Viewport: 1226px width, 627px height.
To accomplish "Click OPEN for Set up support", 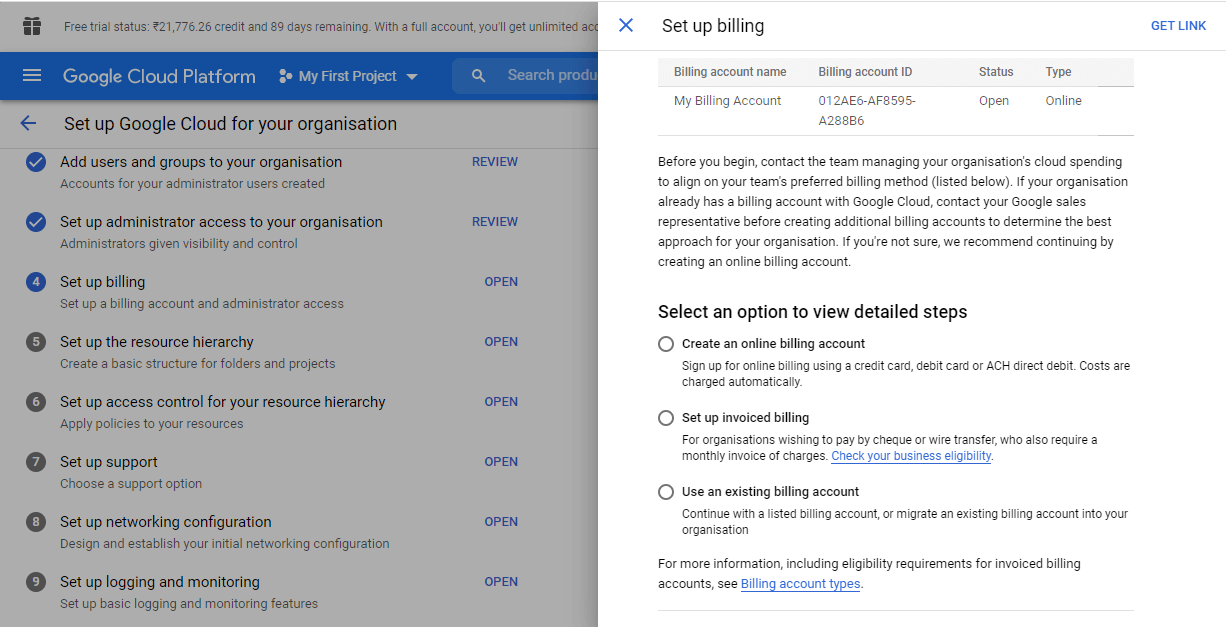I will pos(501,462).
